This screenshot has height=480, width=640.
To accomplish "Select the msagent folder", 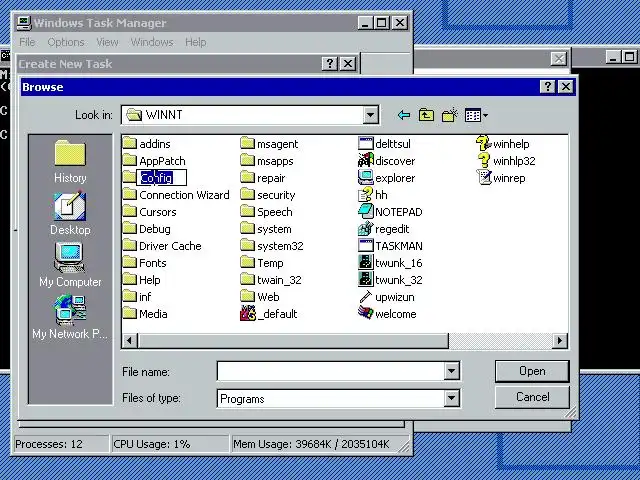I will tap(269, 144).
